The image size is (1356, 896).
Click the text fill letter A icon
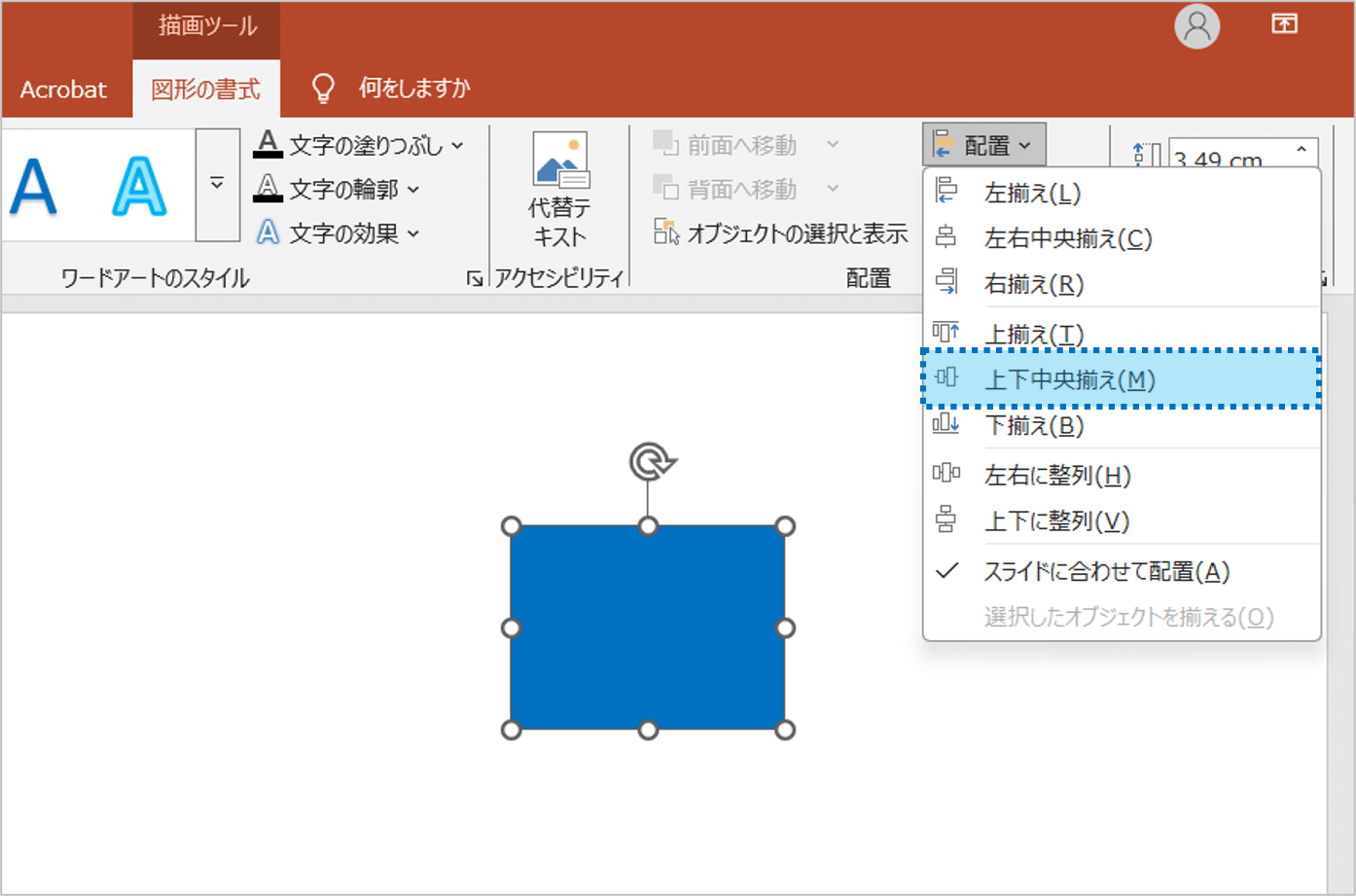[x=268, y=144]
